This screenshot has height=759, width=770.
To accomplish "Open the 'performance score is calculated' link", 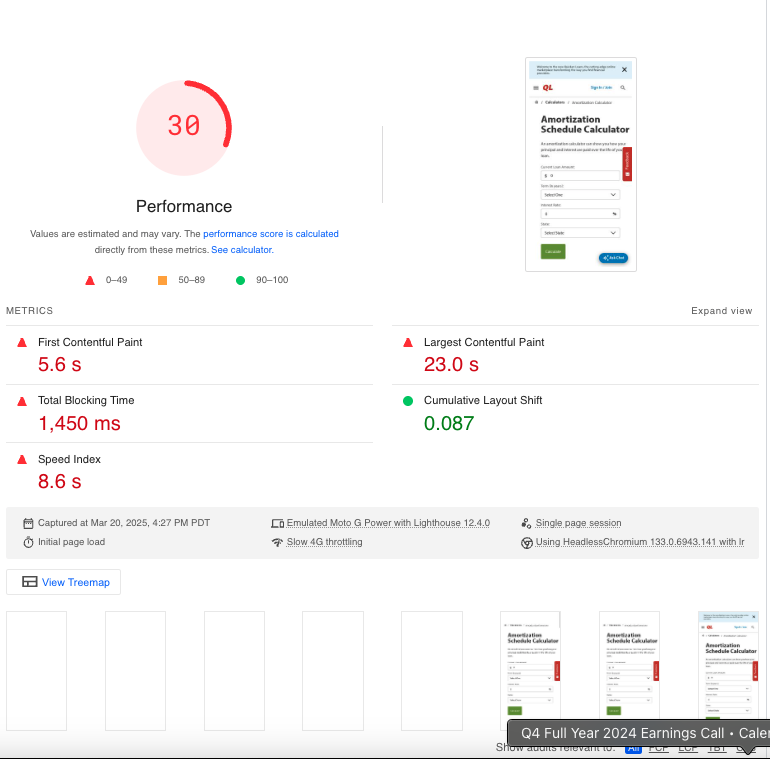I will (x=271, y=234).
